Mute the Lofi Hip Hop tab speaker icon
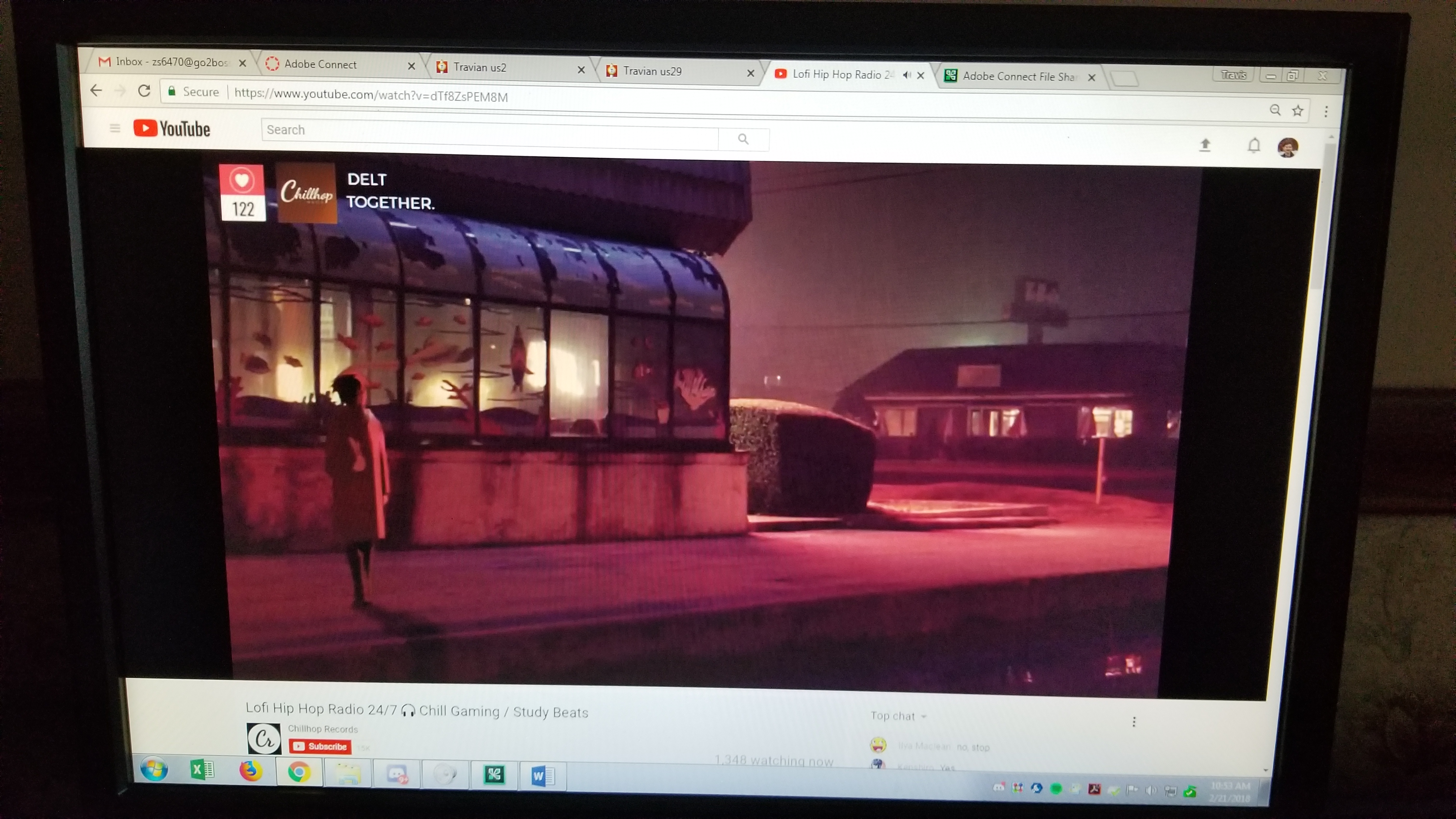This screenshot has width=1456, height=819. click(907, 75)
